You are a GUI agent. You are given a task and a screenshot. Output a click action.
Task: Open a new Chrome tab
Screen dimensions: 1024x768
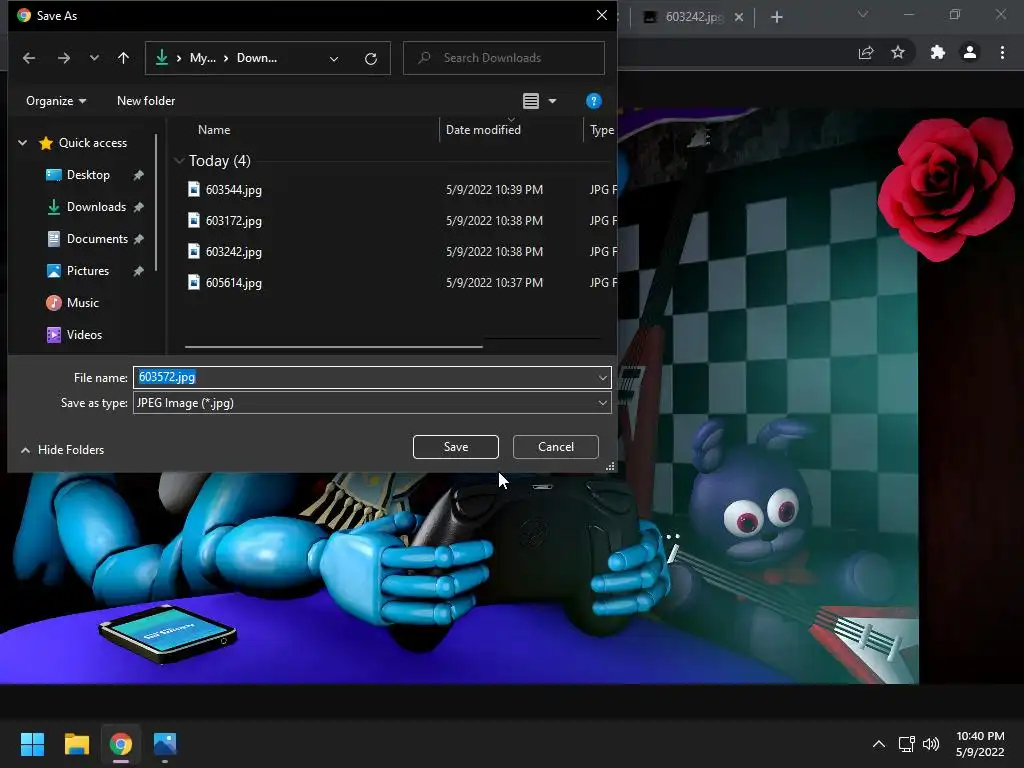[776, 17]
